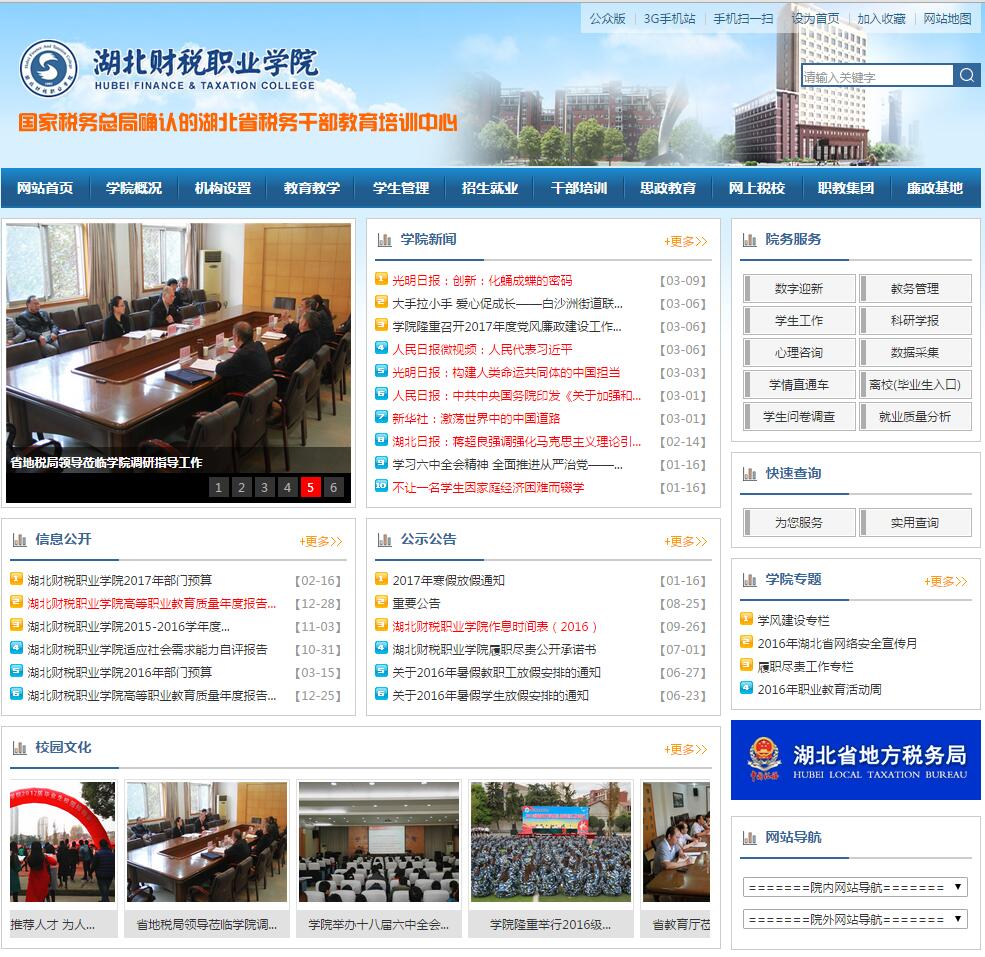Click the 公示公告 section chart icon

pos(384,540)
